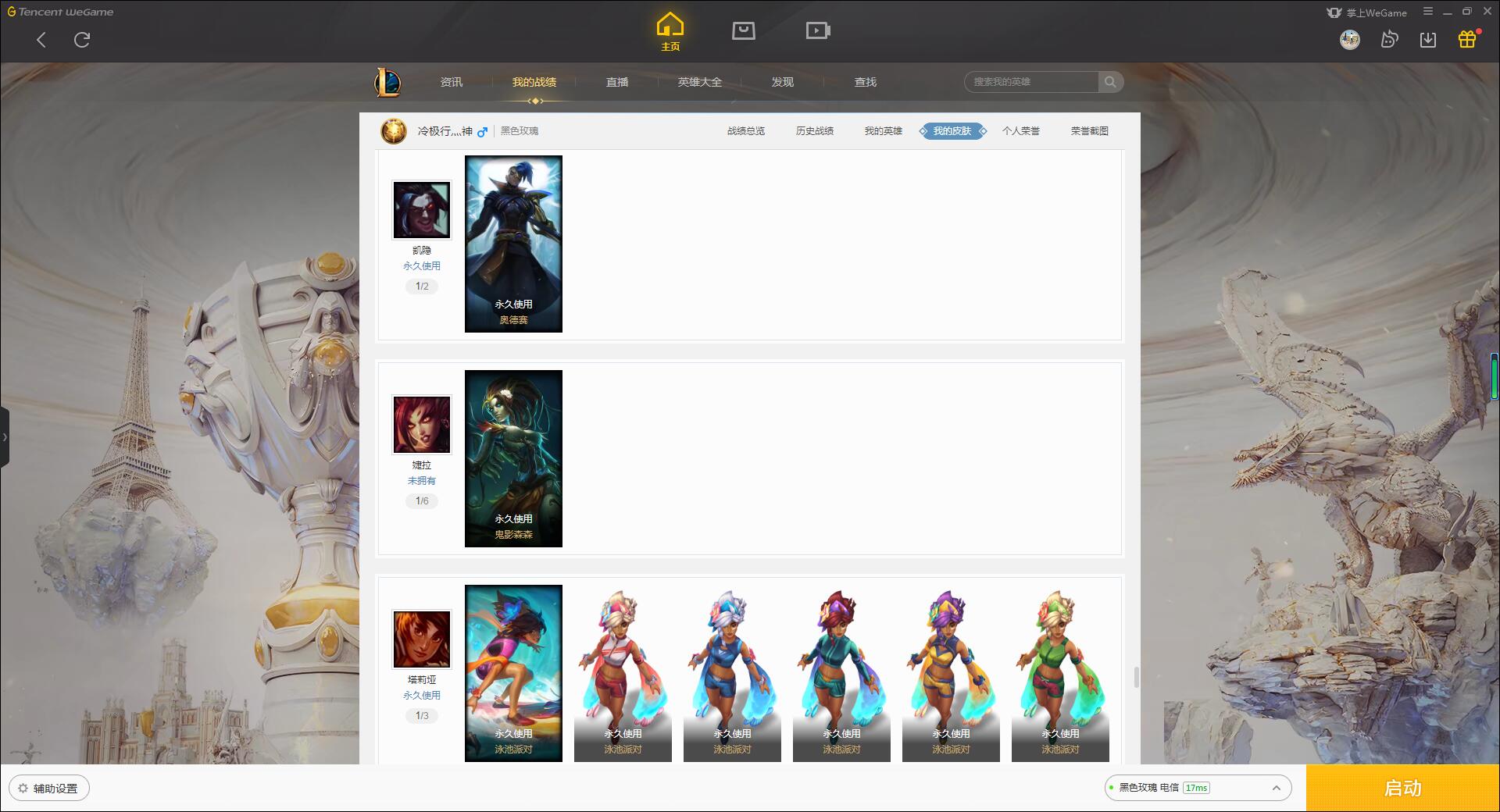Click the 1/6 skin count for 婕拉
This screenshot has height=812, width=1500.
tap(422, 501)
